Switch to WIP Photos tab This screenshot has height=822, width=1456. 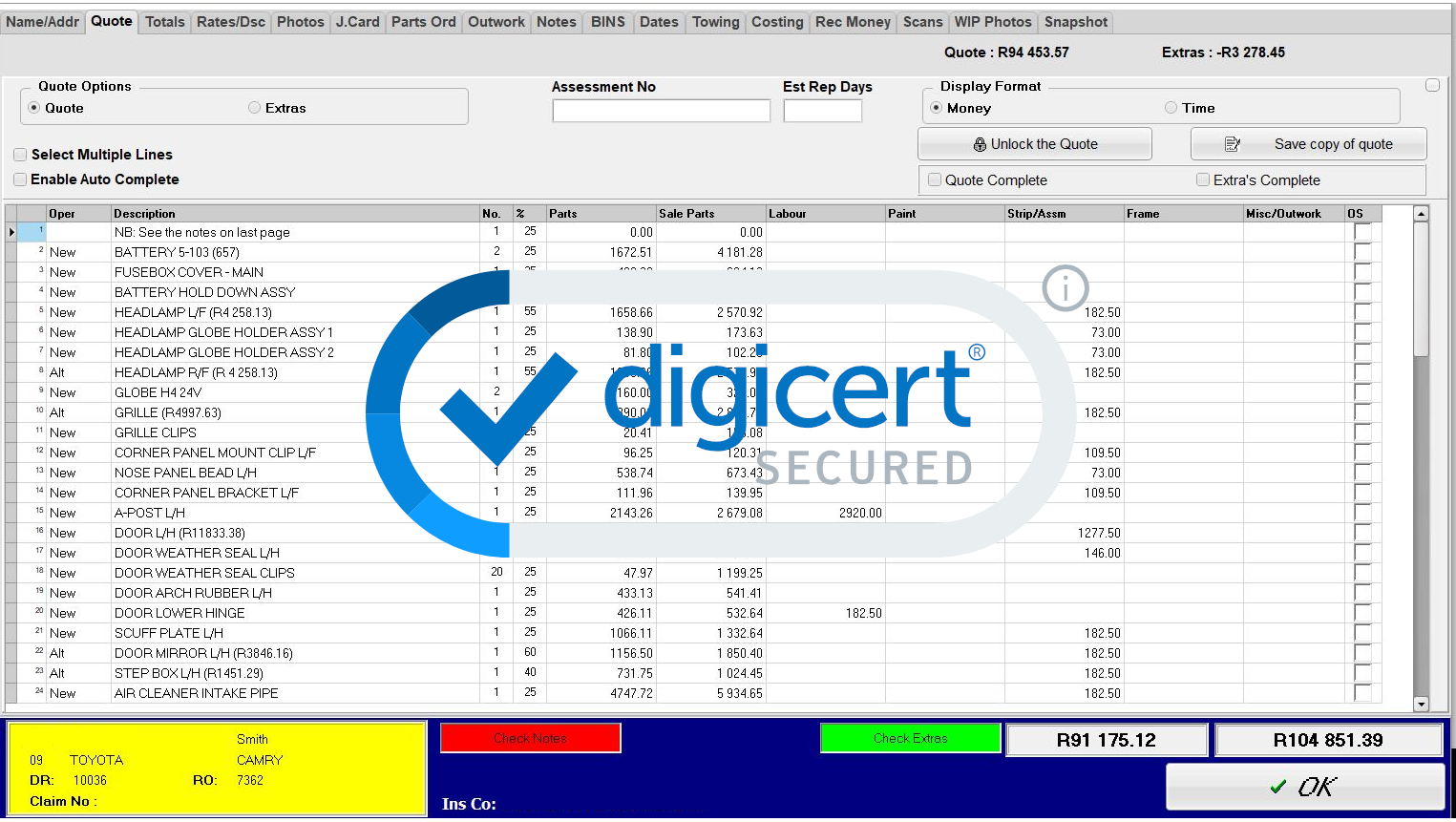[993, 22]
